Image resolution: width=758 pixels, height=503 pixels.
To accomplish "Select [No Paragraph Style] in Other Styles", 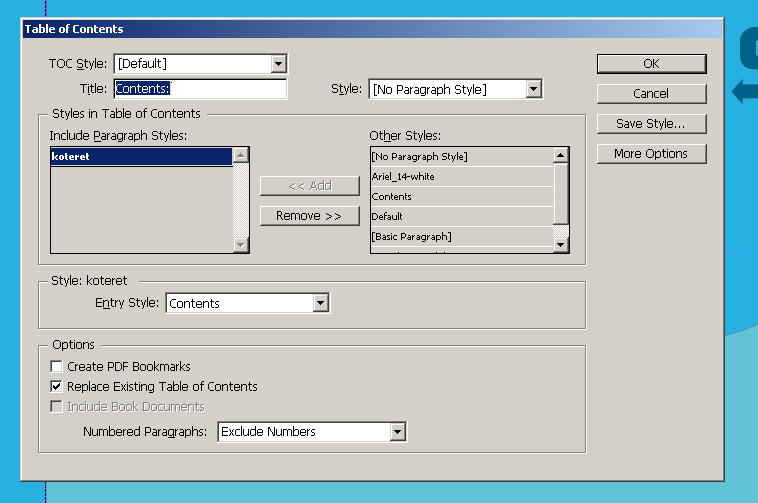I will click(462, 157).
